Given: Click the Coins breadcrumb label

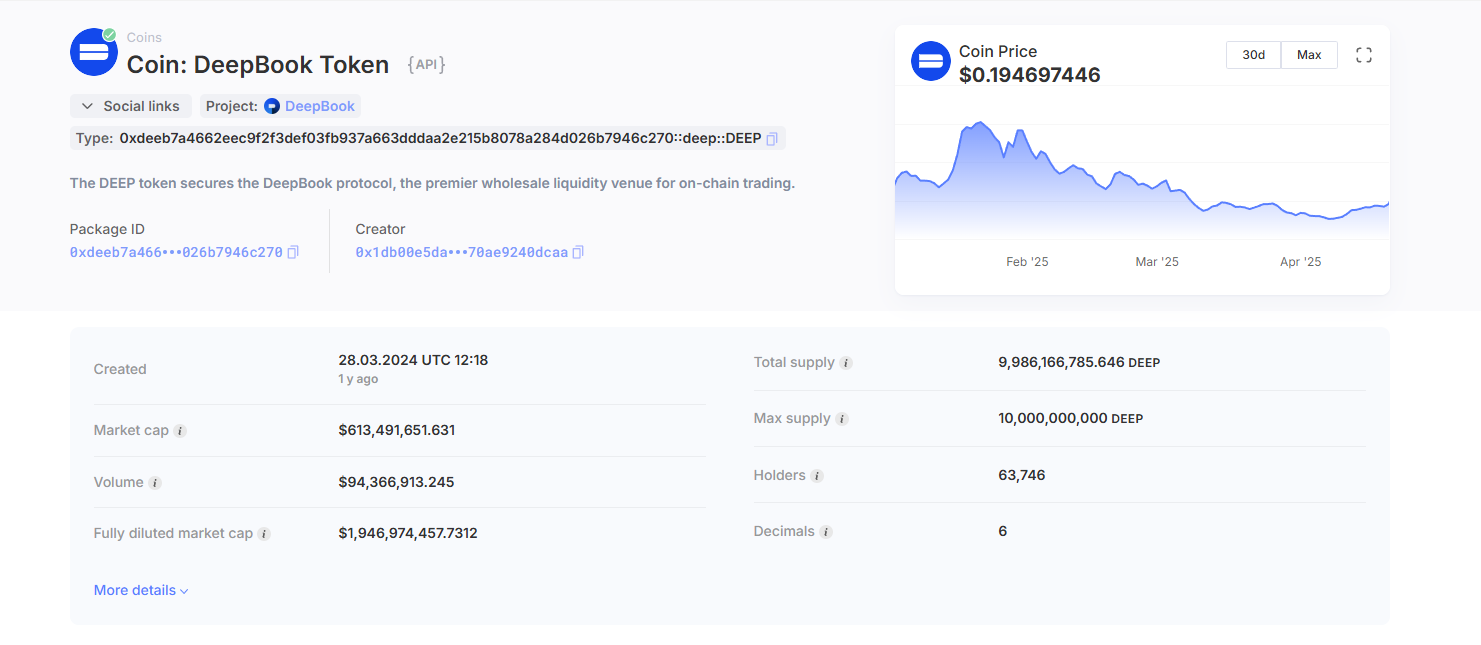Looking at the screenshot, I should click(144, 38).
